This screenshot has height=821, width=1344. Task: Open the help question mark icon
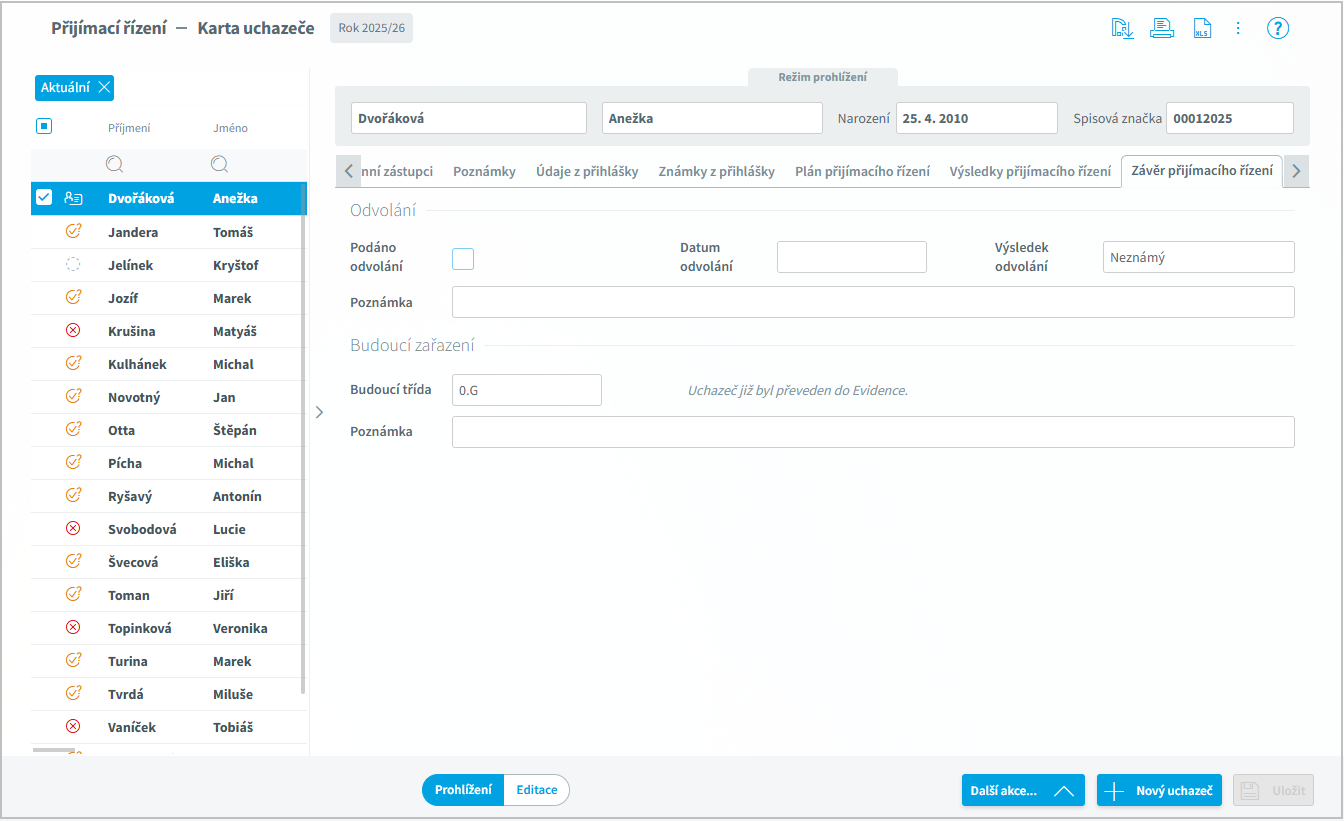coord(1277,28)
